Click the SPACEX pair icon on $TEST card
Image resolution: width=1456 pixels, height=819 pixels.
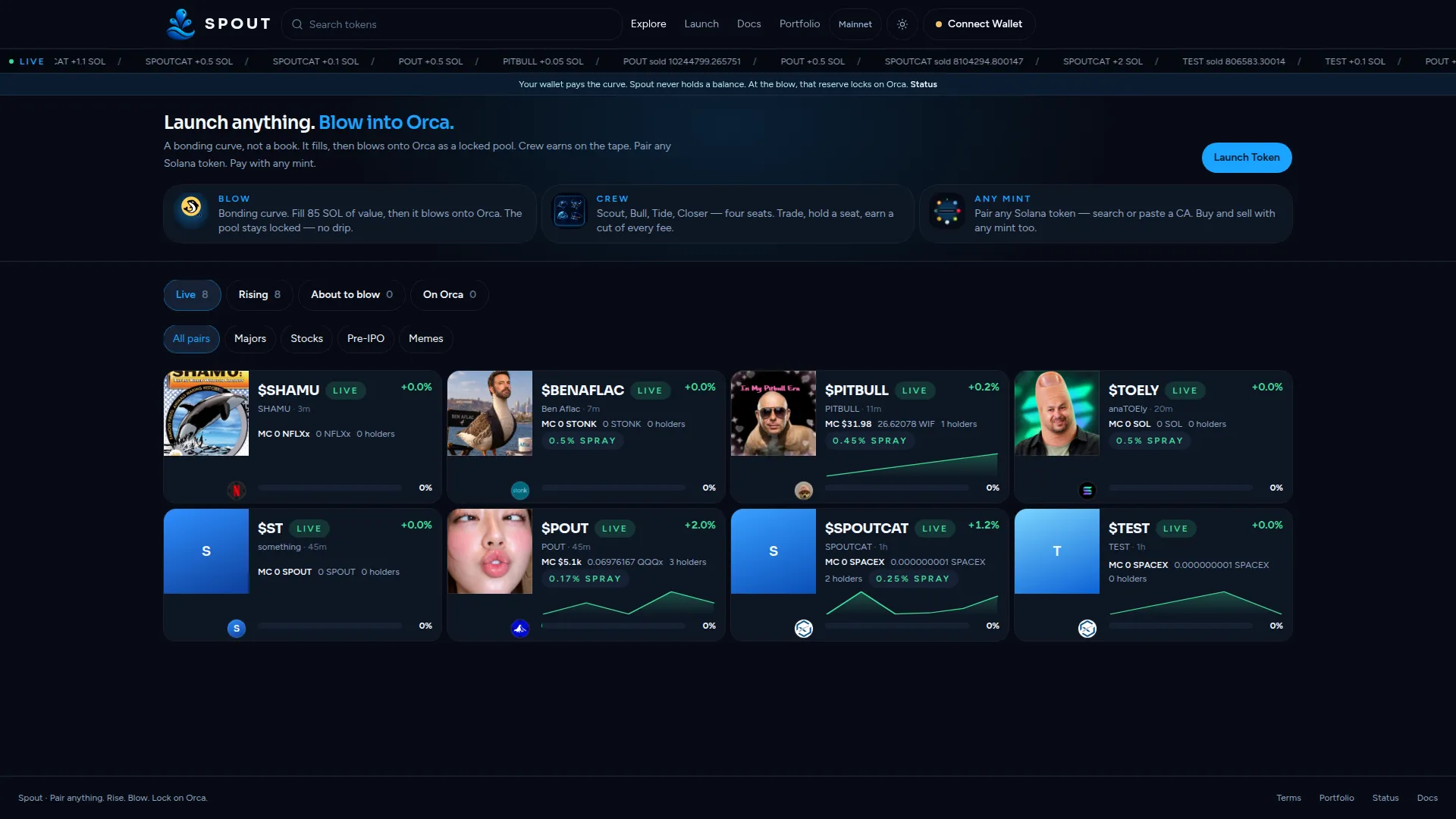click(x=1087, y=629)
